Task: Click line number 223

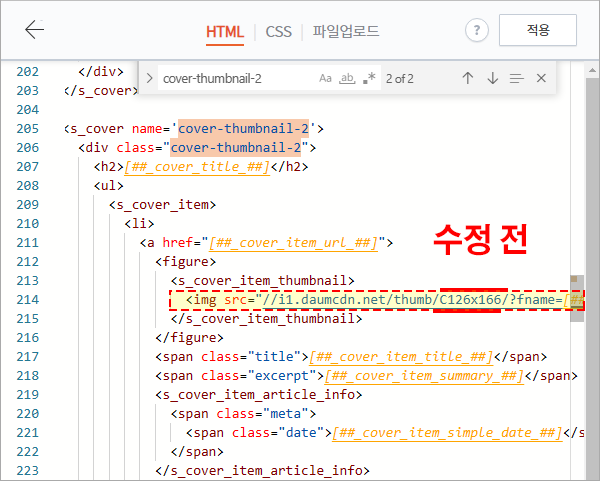Action: pyautogui.click(x=28, y=471)
